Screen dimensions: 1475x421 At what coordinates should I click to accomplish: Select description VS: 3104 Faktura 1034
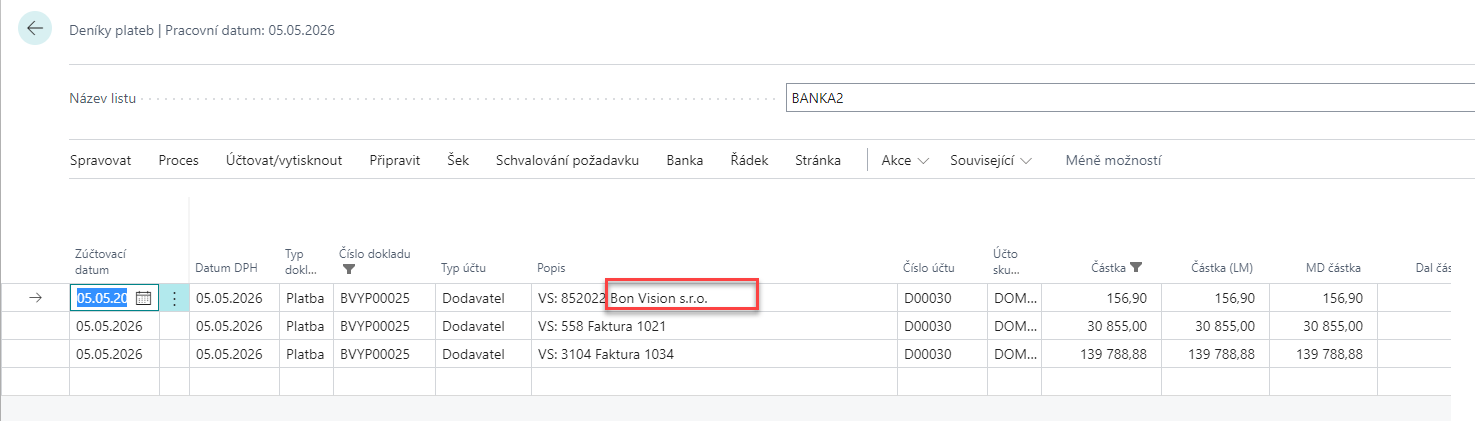click(x=606, y=354)
